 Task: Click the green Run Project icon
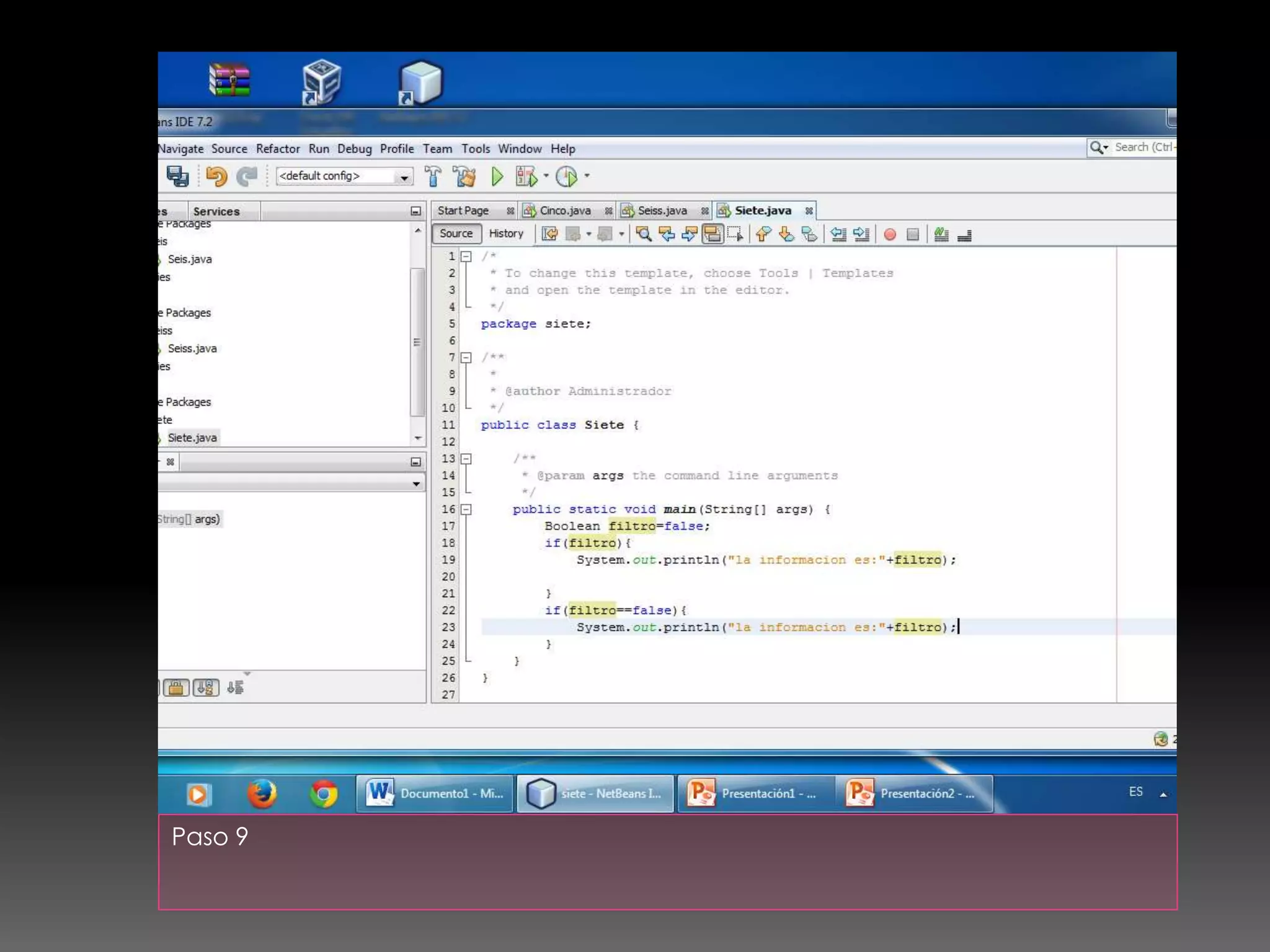497,177
